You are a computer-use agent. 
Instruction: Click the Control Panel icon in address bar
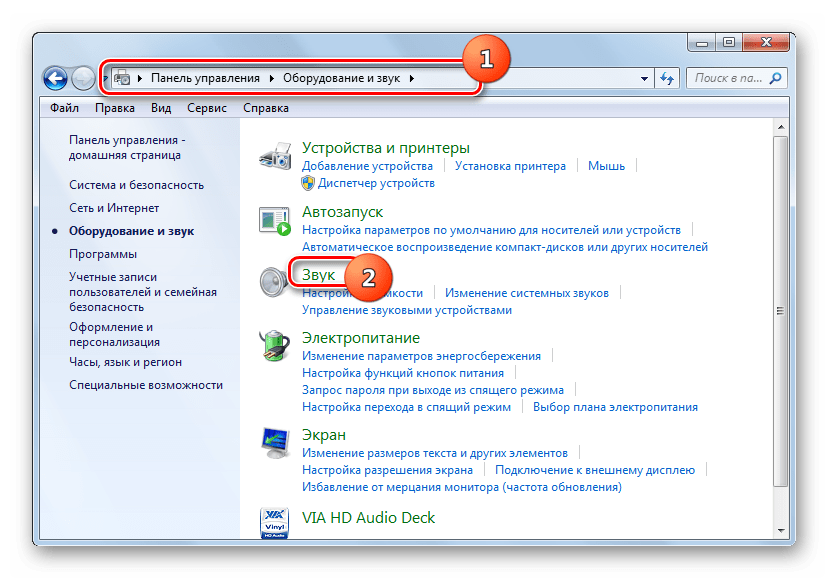point(122,78)
